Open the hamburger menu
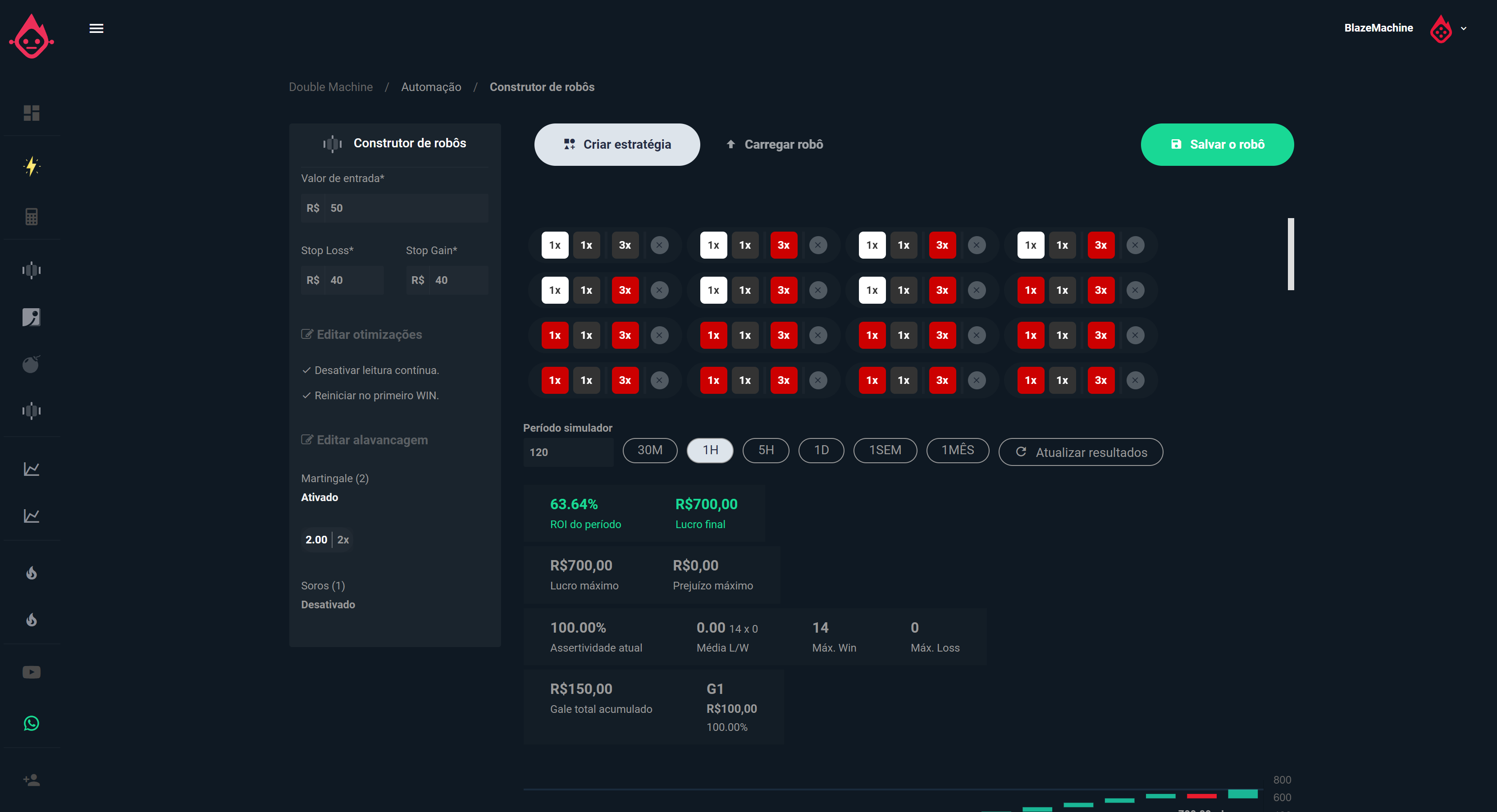This screenshot has width=1497, height=812. [96, 28]
